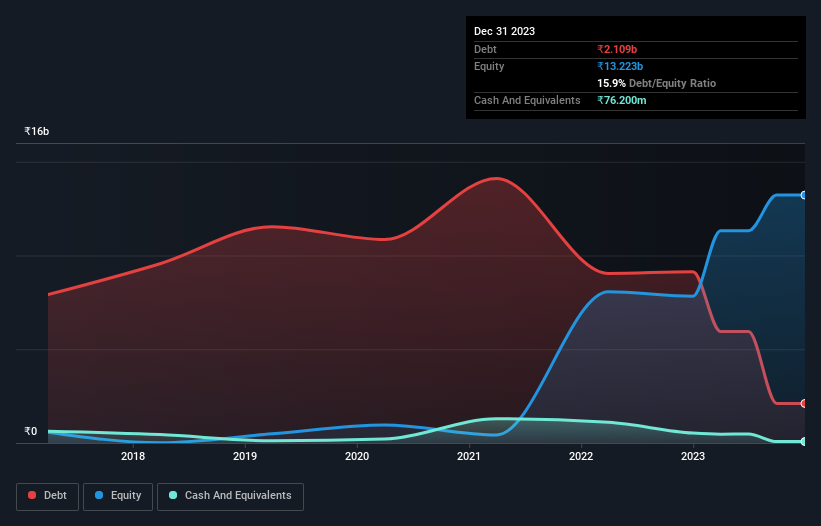The height and width of the screenshot is (526, 821).
Task: Click the 2022 axis label
Action: (581, 456)
